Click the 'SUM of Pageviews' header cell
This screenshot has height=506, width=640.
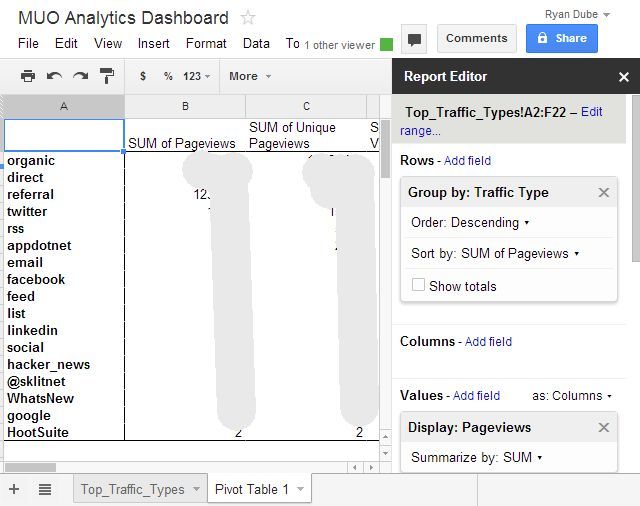click(x=185, y=135)
